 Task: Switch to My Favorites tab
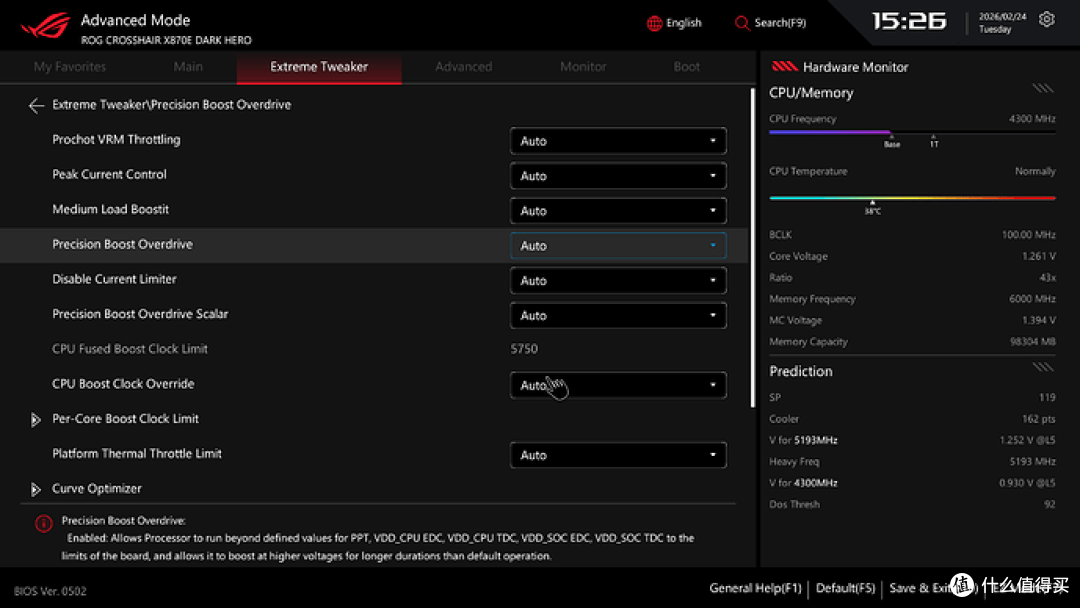(70, 67)
